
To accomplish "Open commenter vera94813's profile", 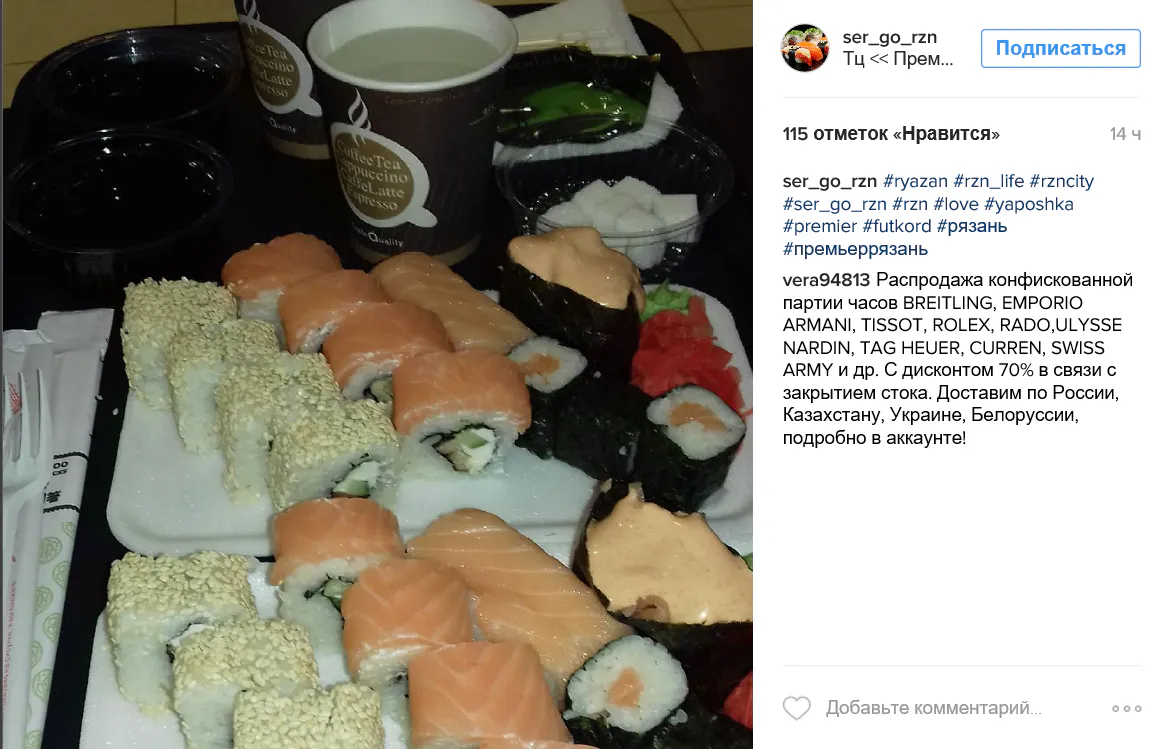I will tap(826, 280).
